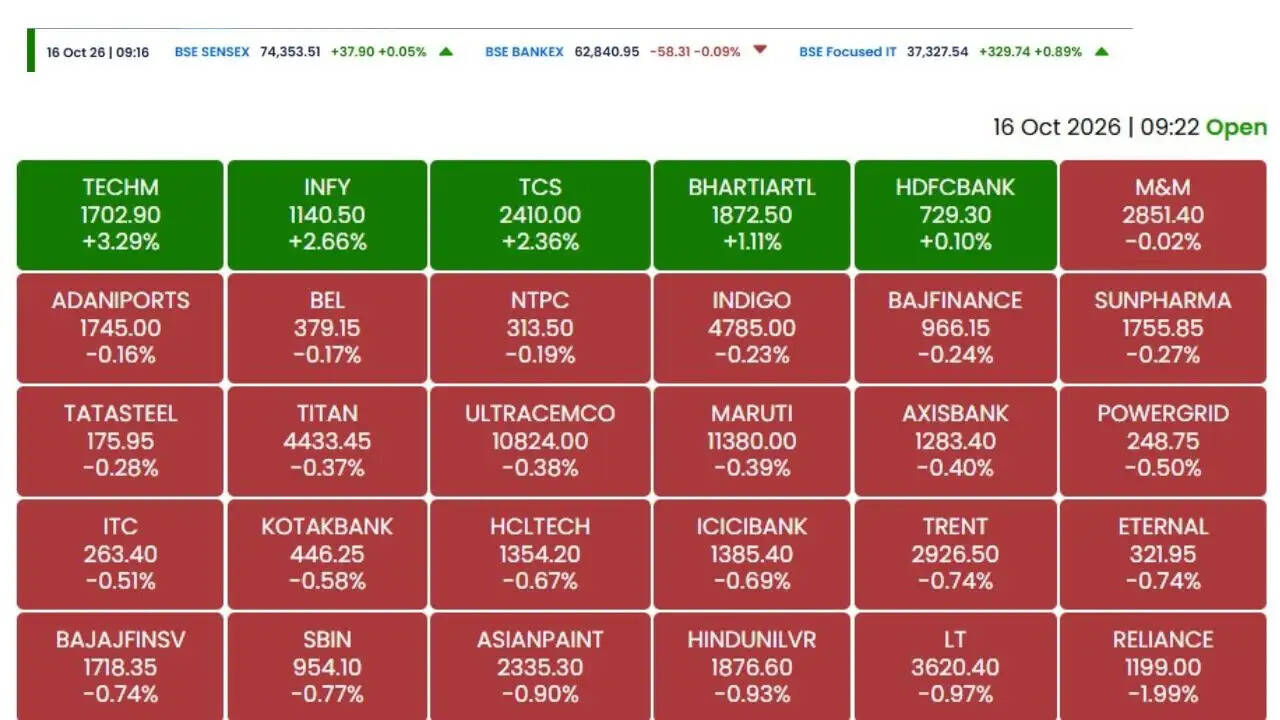1280x720 pixels.
Task: Open the BSE Focused IT index link
Action: (x=848, y=51)
